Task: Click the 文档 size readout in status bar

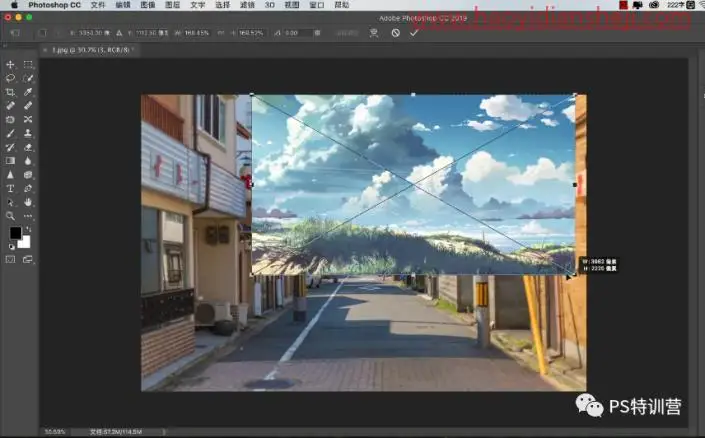Action: [116, 432]
